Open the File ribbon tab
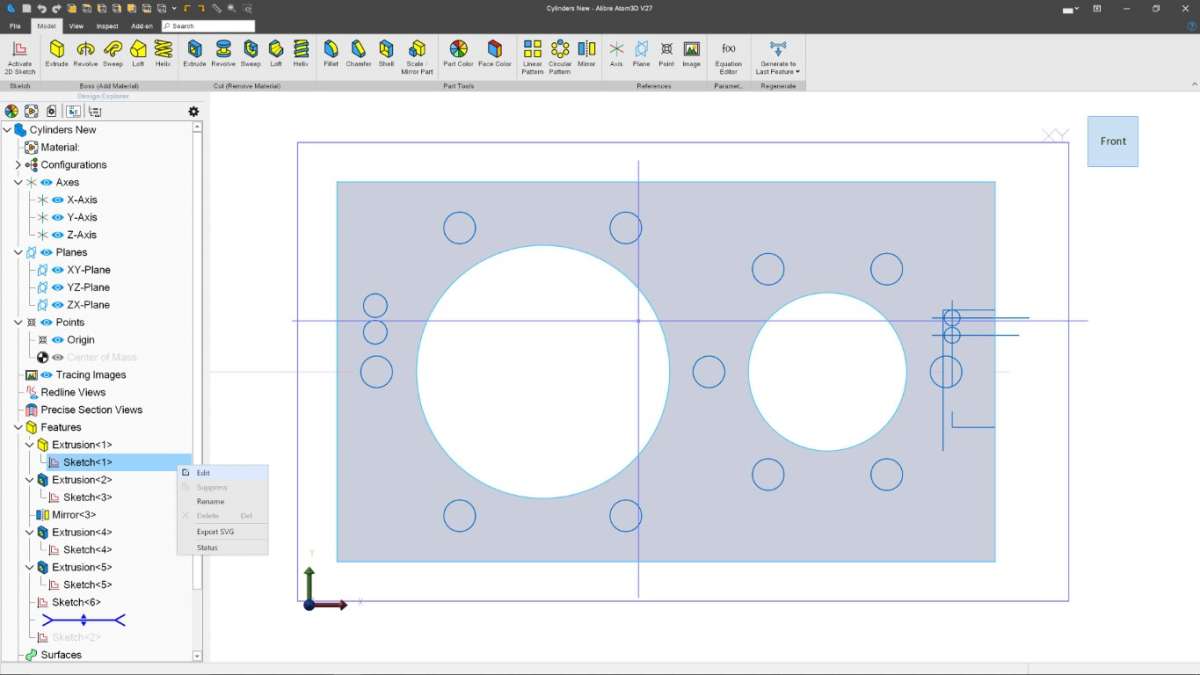The image size is (1200, 675). pos(15,26)
